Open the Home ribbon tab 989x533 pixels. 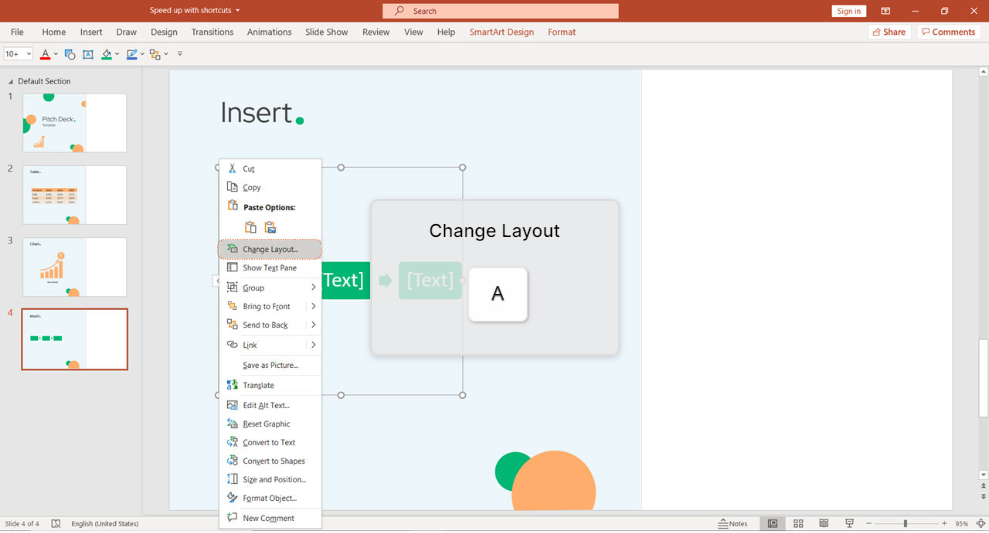coord(54,32)
